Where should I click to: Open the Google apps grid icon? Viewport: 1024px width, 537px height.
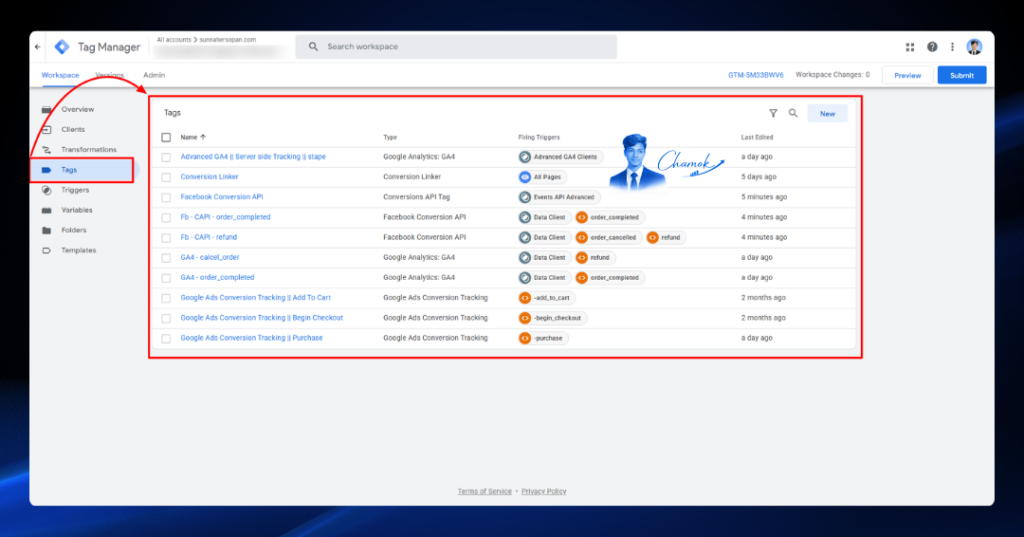910,47
